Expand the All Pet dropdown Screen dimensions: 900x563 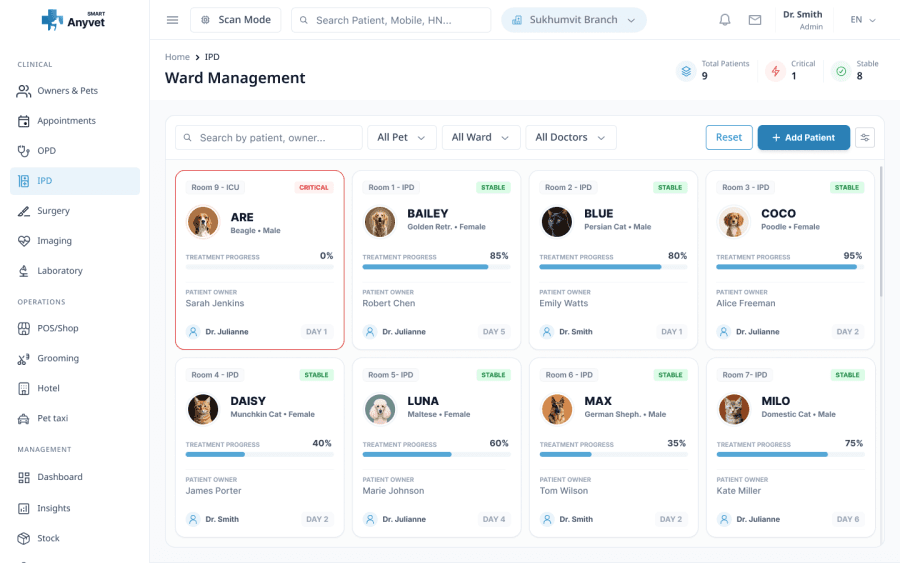pos(402,137)
